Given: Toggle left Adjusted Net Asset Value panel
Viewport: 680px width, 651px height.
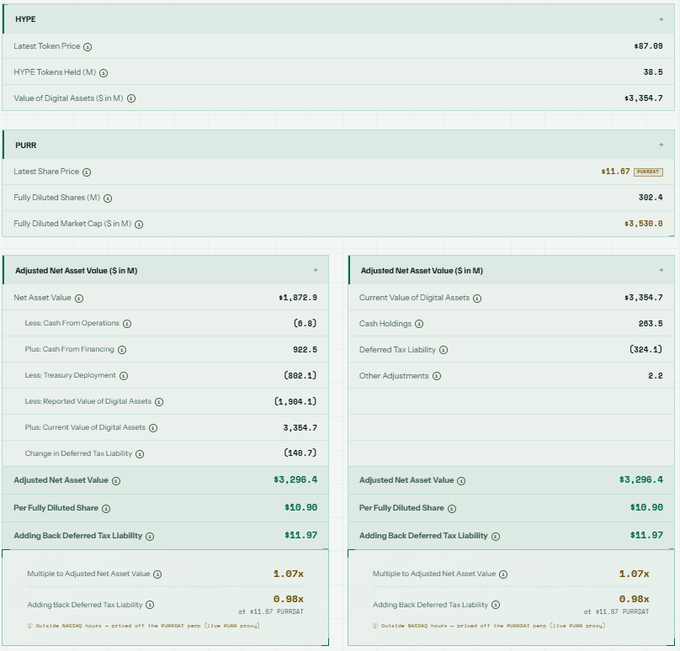Looking at the screenshot, I should (x=316, y=270).
